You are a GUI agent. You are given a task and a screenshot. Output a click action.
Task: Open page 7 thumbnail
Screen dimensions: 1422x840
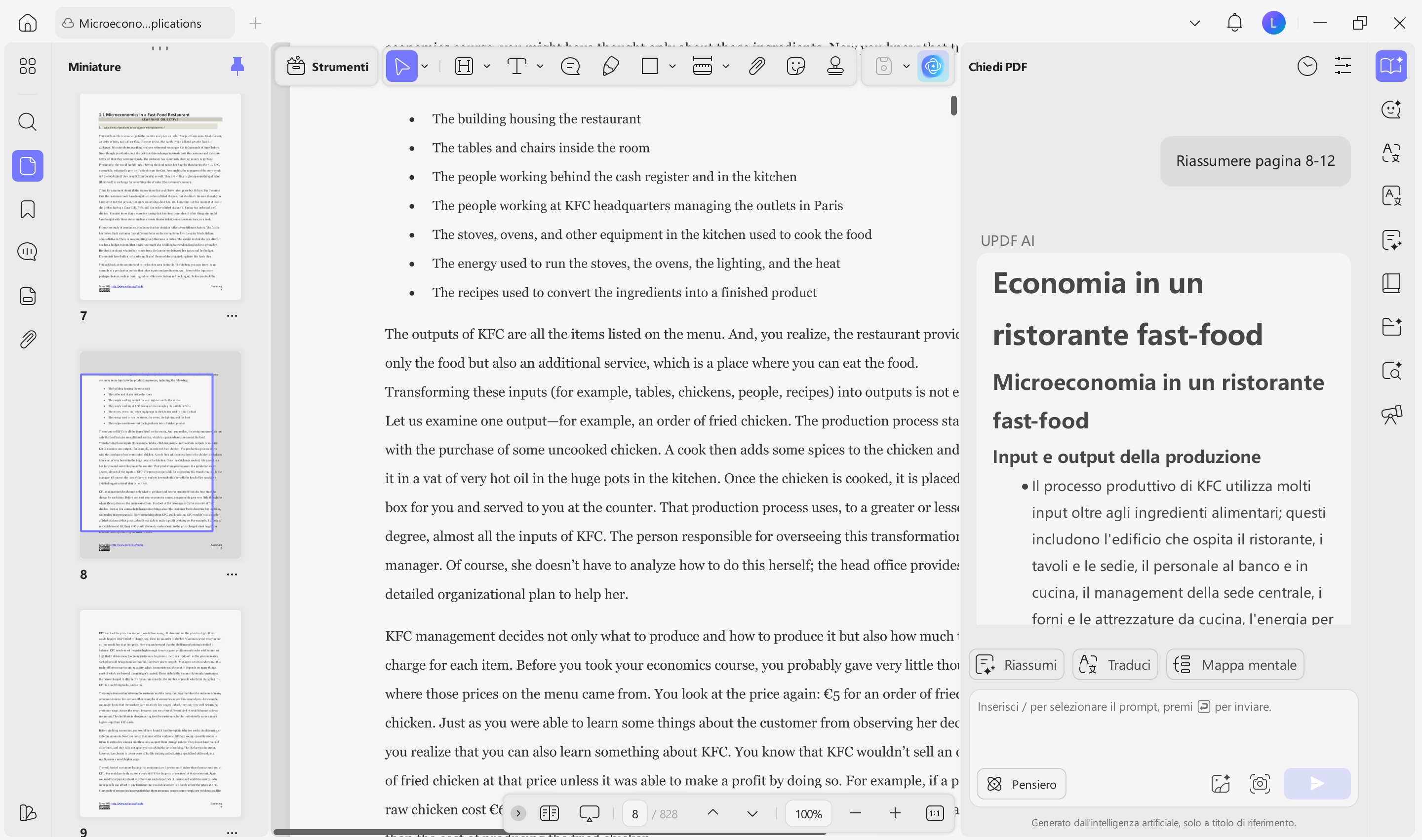pyautogui.click(x=160, y=197)
